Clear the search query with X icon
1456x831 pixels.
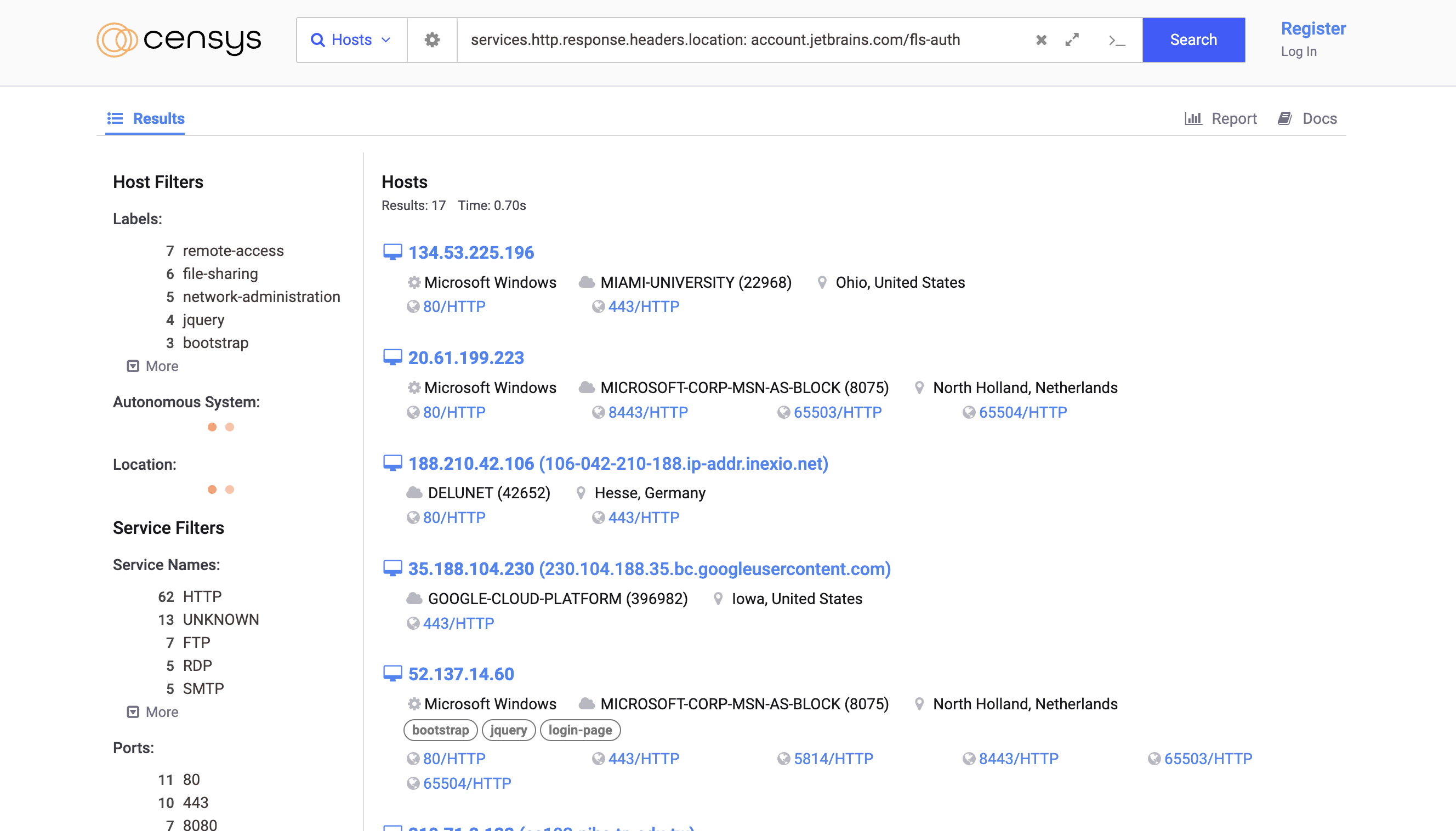(x=1041, y=40)
